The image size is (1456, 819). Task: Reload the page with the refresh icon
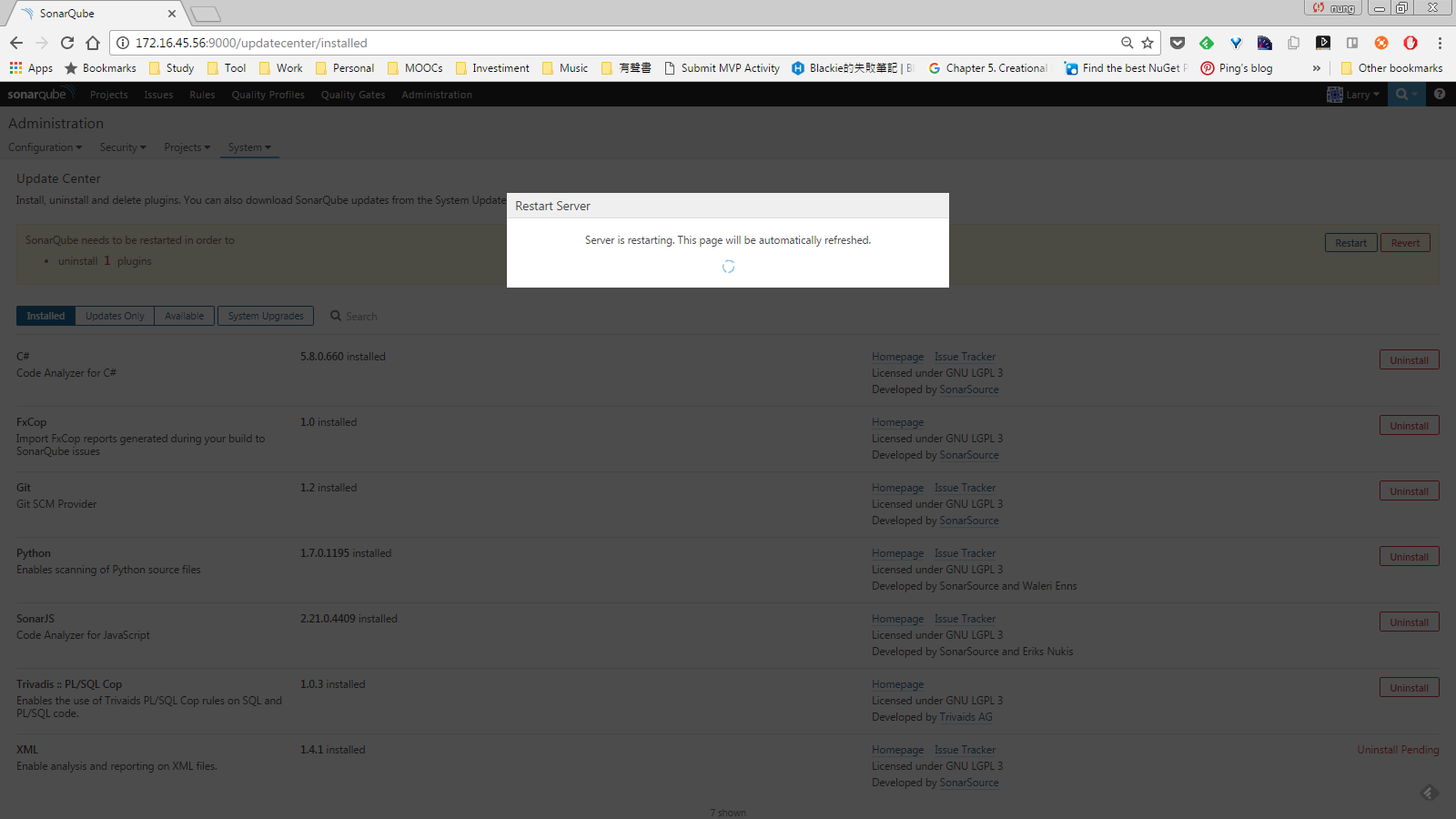click(x=67, y=43)
